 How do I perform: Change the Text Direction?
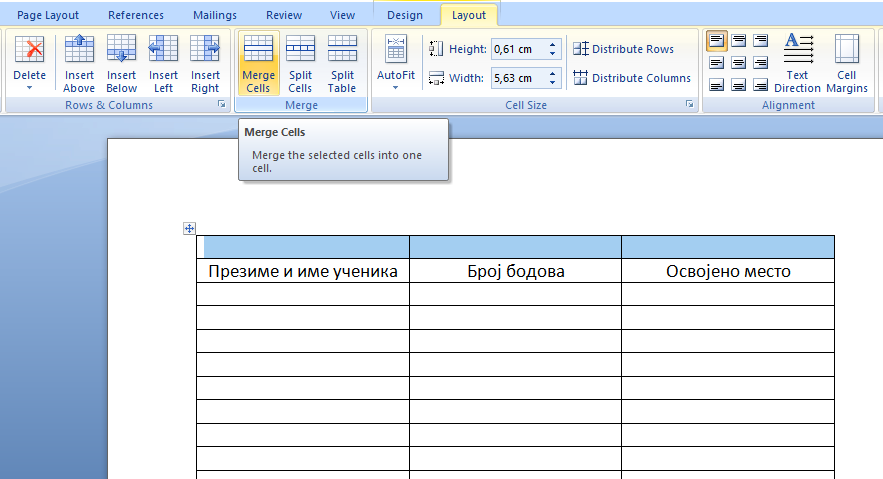tap(797, 64)
